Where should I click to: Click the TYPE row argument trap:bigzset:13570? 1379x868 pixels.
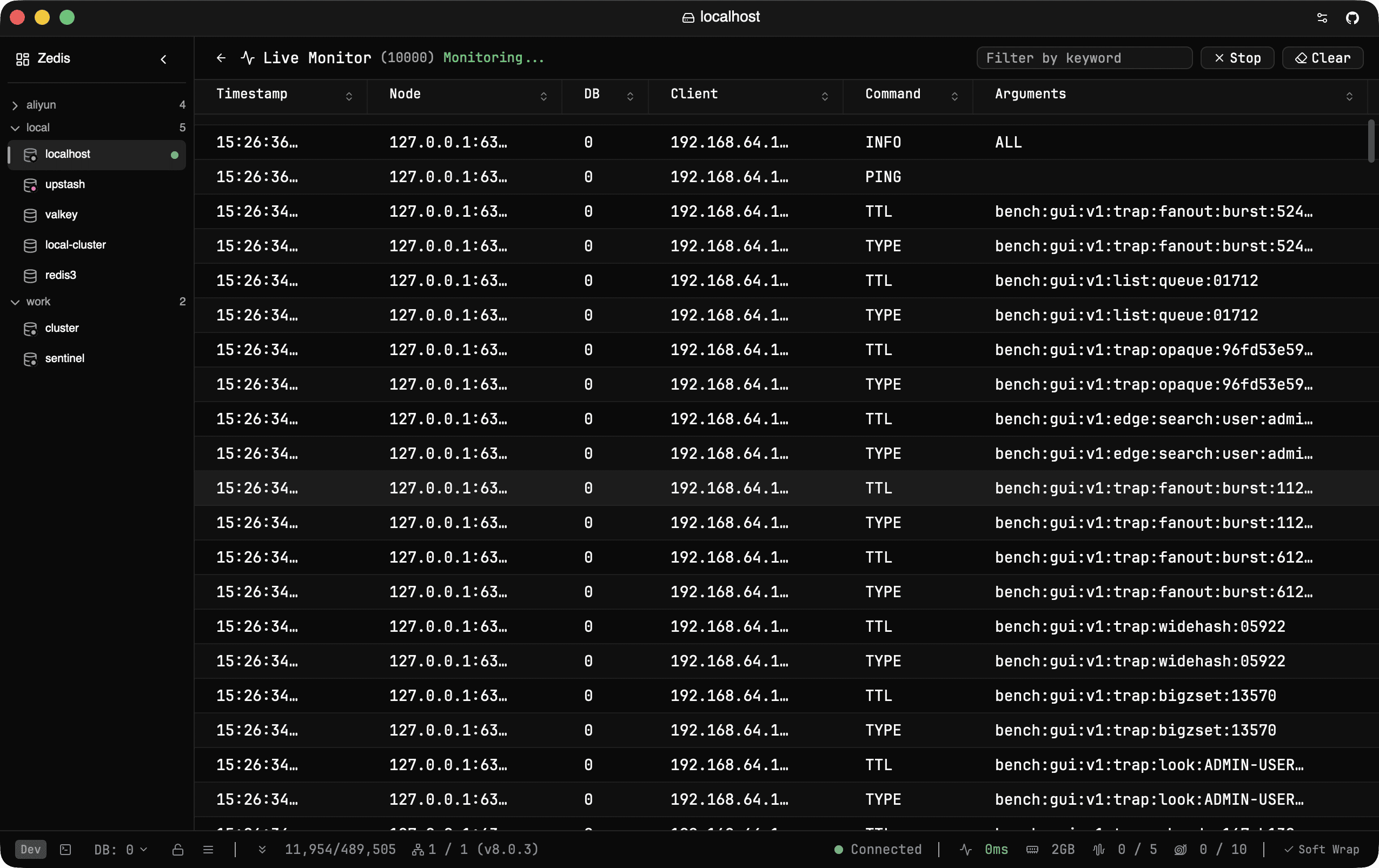[x=1136, y=731]
